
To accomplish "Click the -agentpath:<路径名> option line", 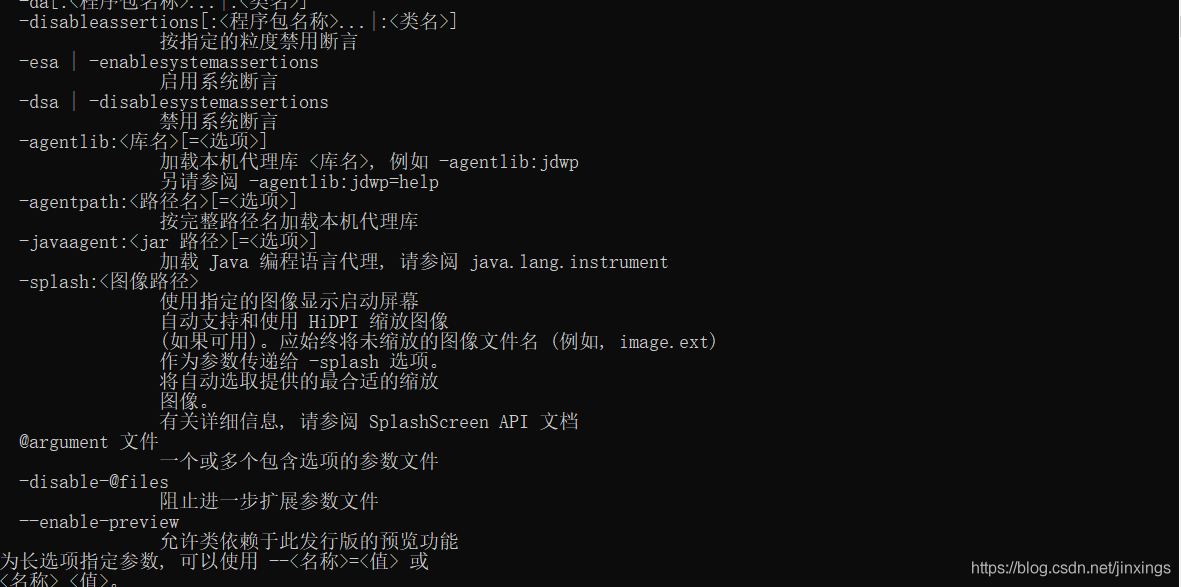I will point(158,202).
